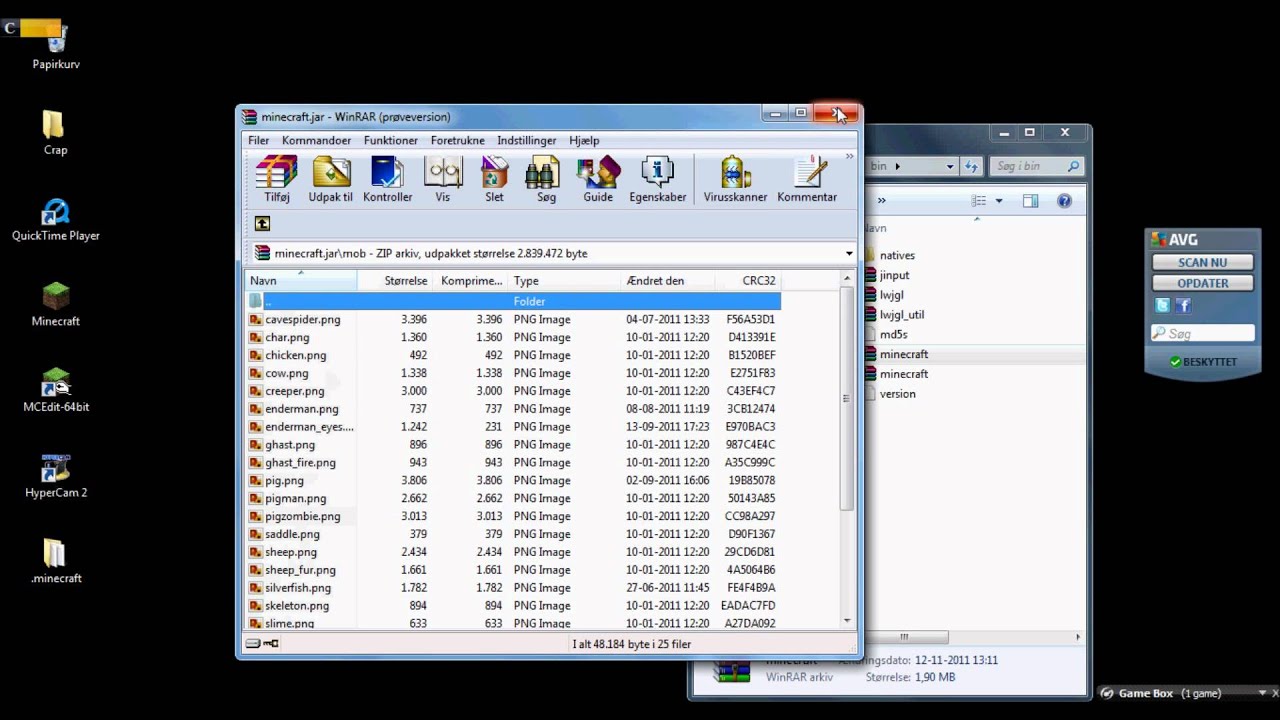Select the .minecraft desktop folder

click(x=56, y=562)
